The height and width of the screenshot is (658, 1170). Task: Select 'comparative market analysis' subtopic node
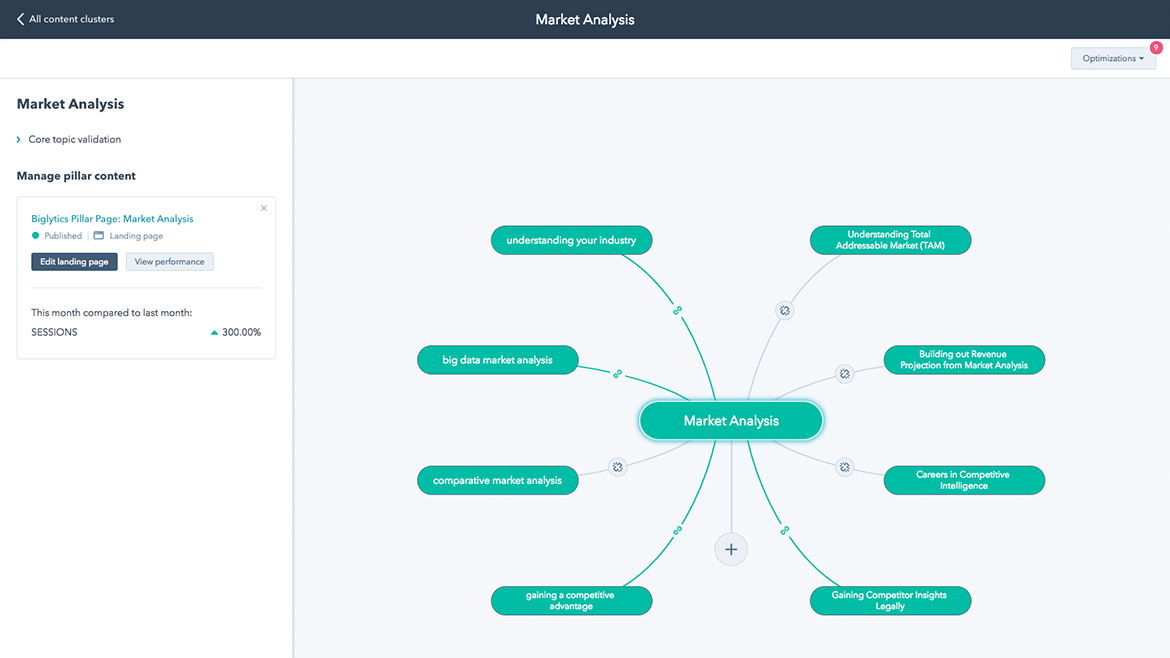pyautogui.click(x=497, y=480)
